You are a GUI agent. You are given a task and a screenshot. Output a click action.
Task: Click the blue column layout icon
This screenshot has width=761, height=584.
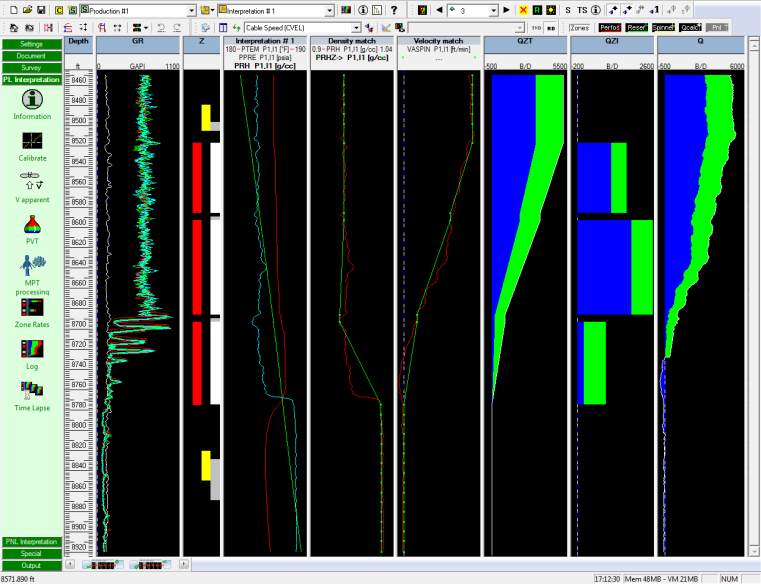tap(223, 28)
